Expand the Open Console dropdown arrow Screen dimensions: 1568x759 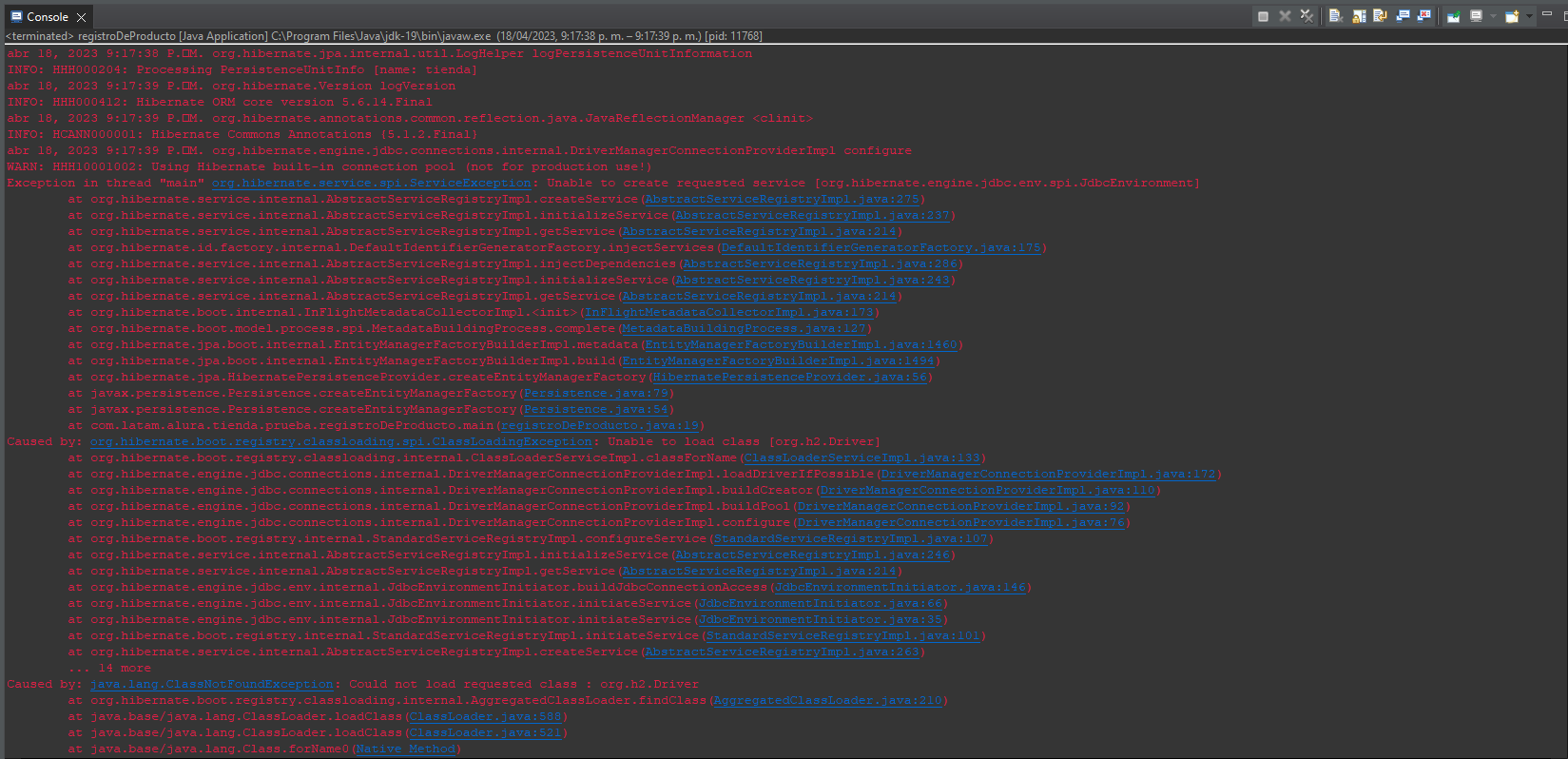coord(1529,16)
